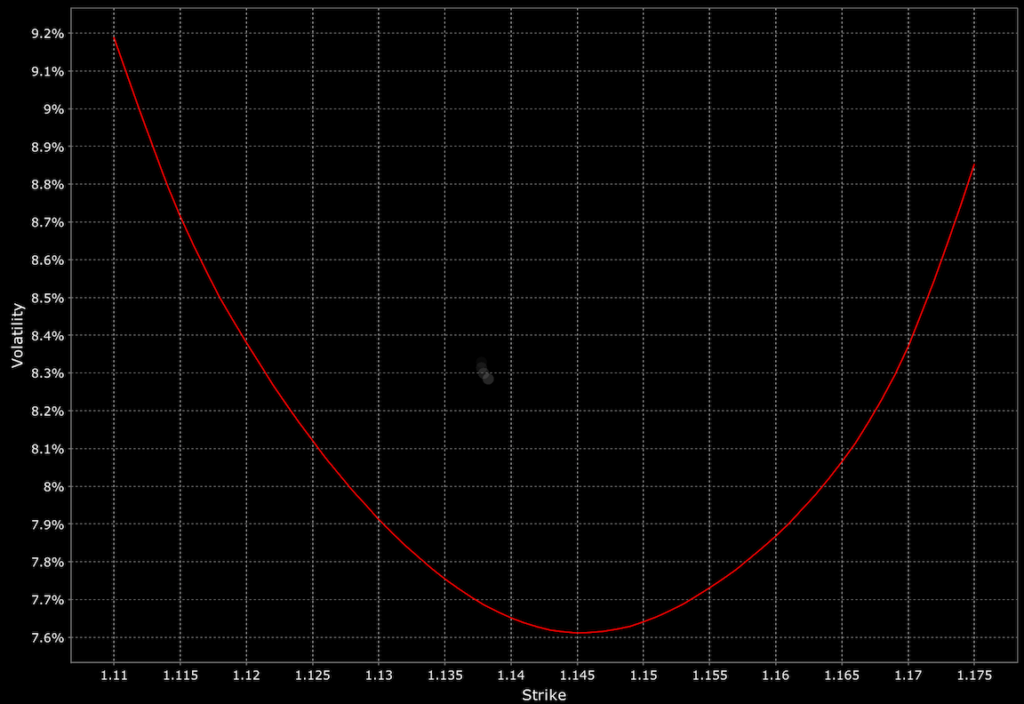Viewport: 1024px width, 704px height.
Task: Click the dotted gridline at strike 1.13
Action: (x=379, y=300)
